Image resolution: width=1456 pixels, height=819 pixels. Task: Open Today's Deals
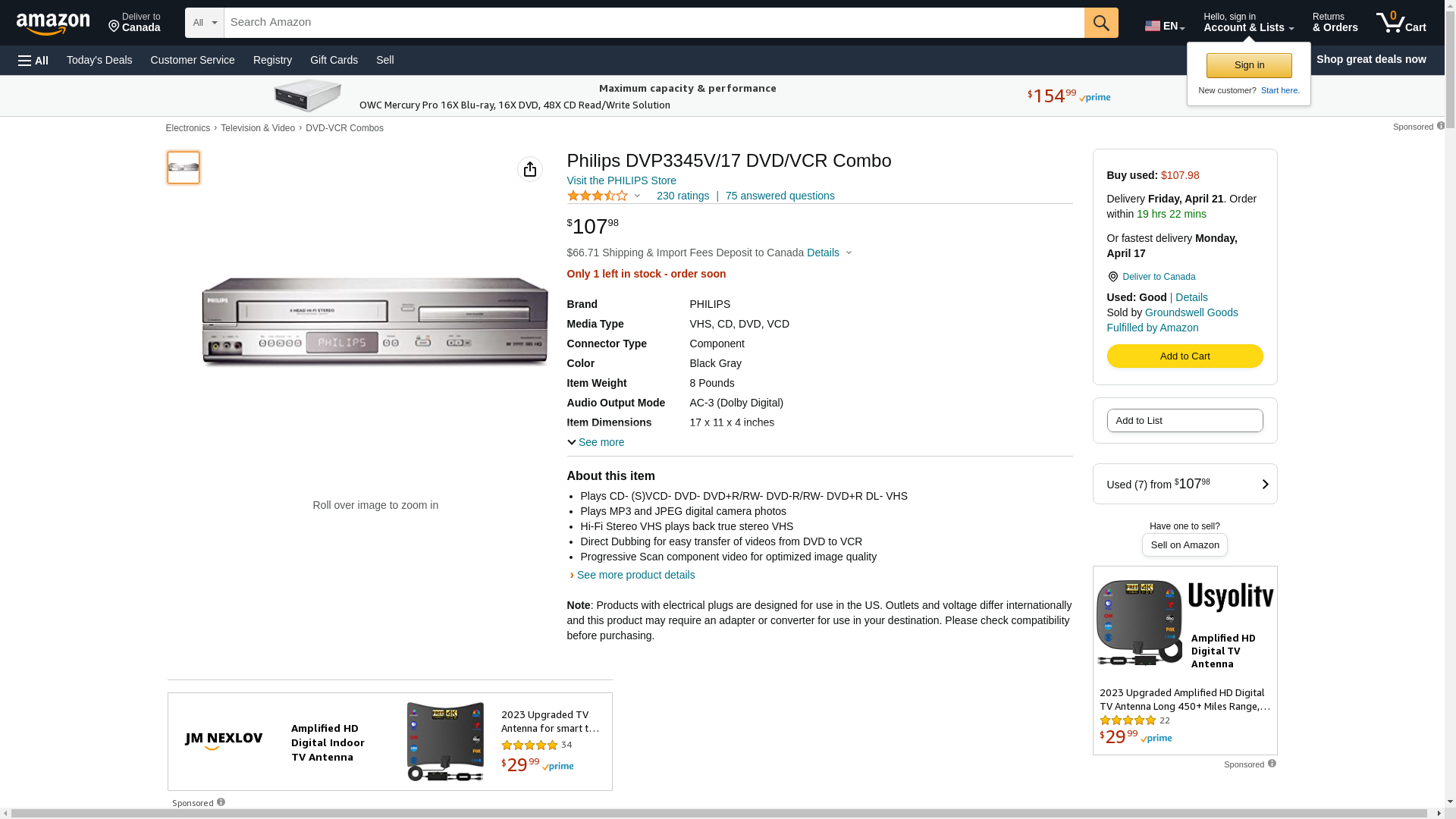point(99,60)
